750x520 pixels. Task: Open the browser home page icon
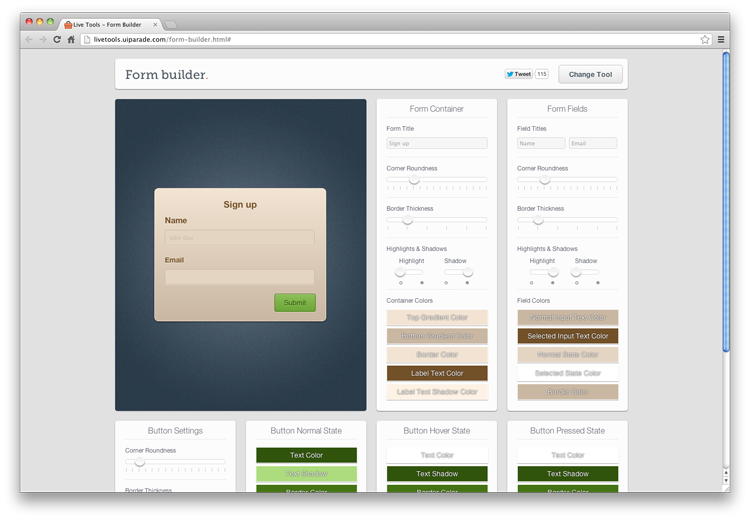tap(71, 39)
